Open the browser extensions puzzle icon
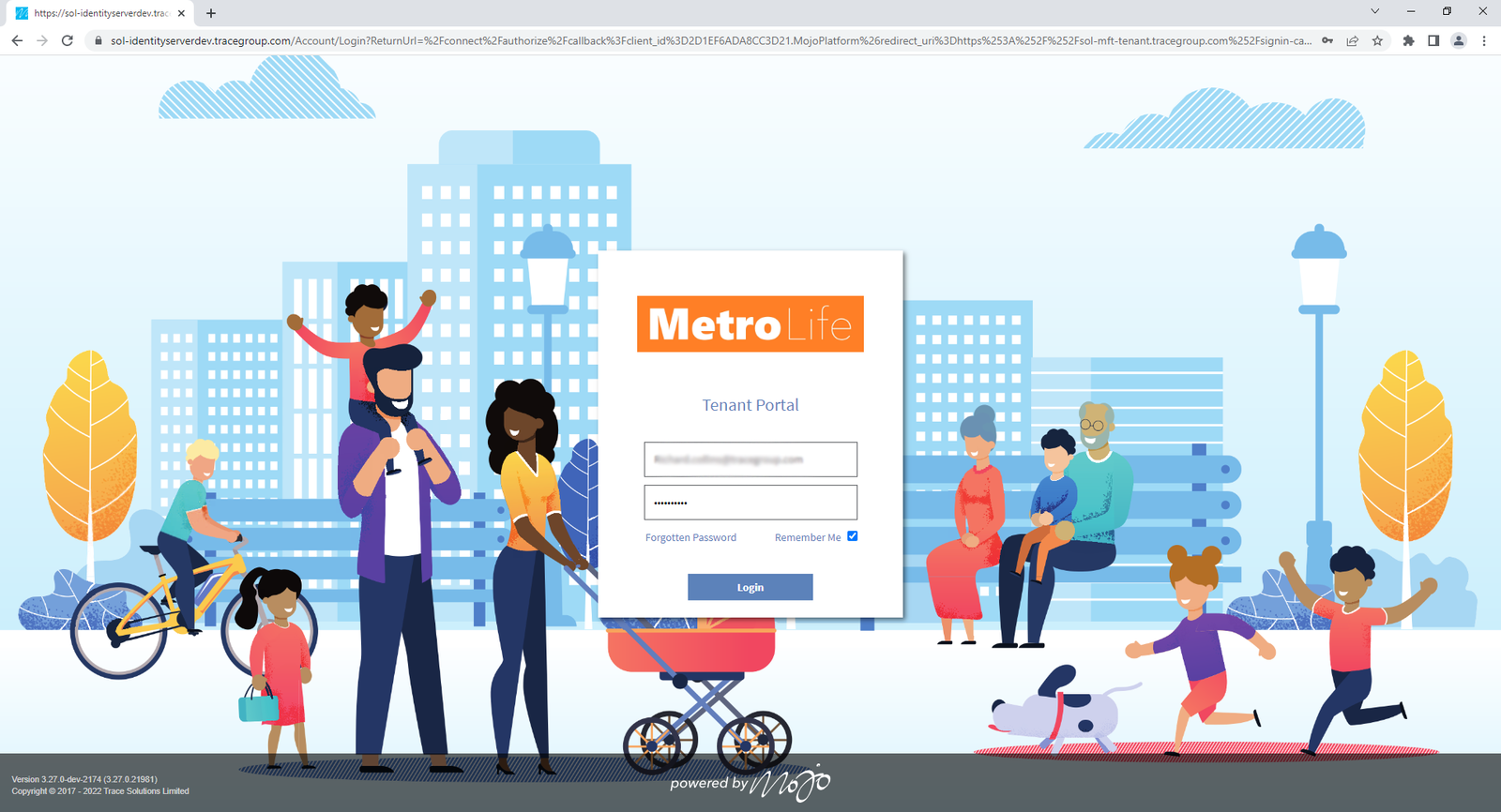 1408,40
